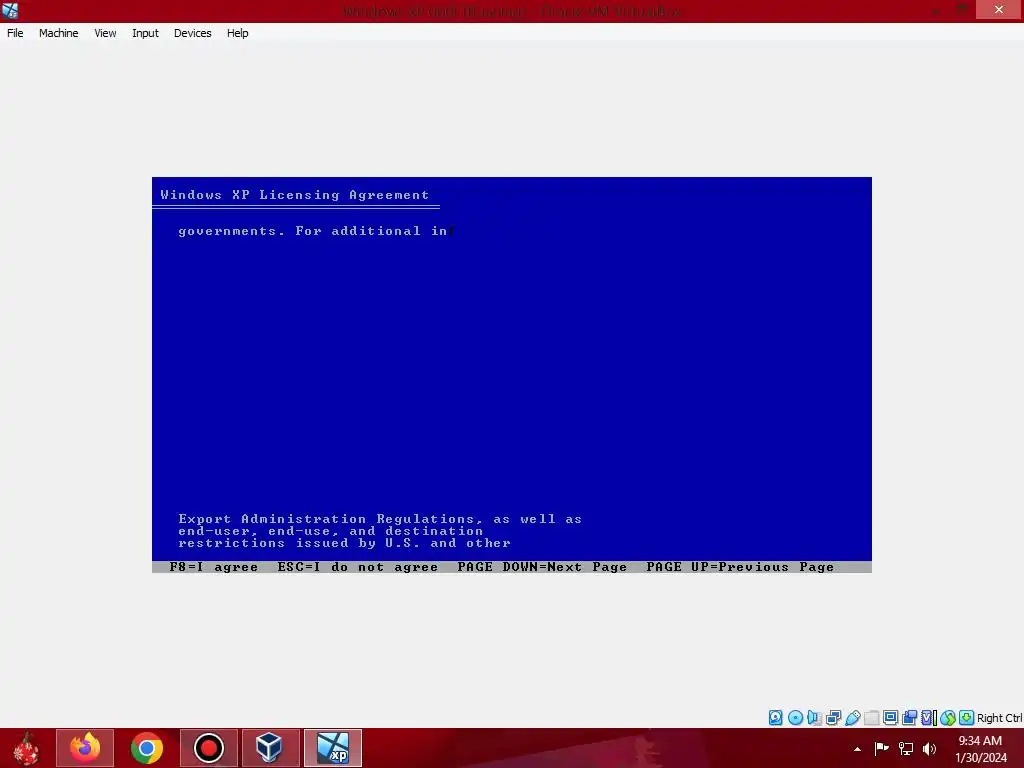Click the 'ESC=I do not agree' prompt
1024x768 pixels.
(357, 567)
